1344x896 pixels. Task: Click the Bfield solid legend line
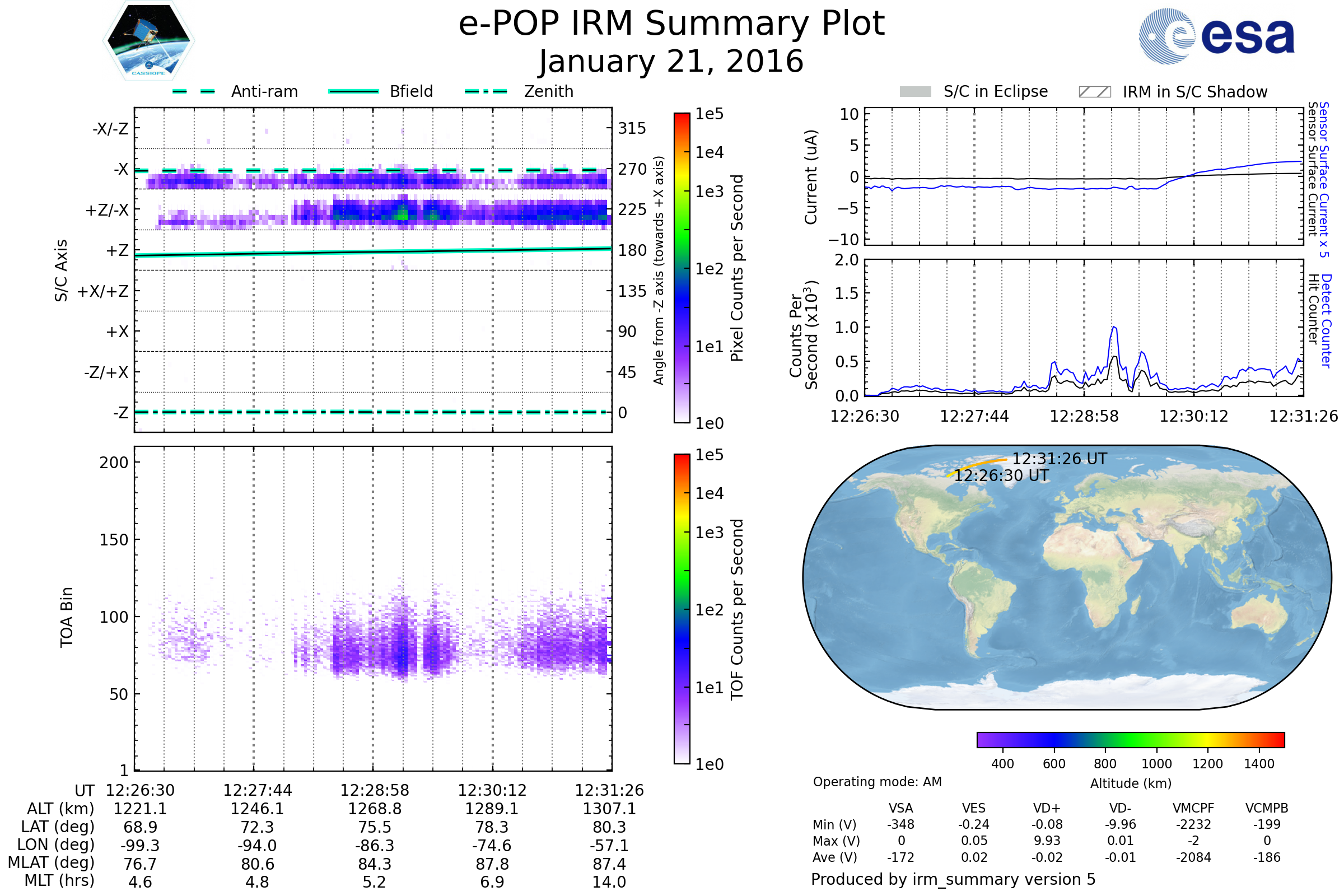[353, 91]
